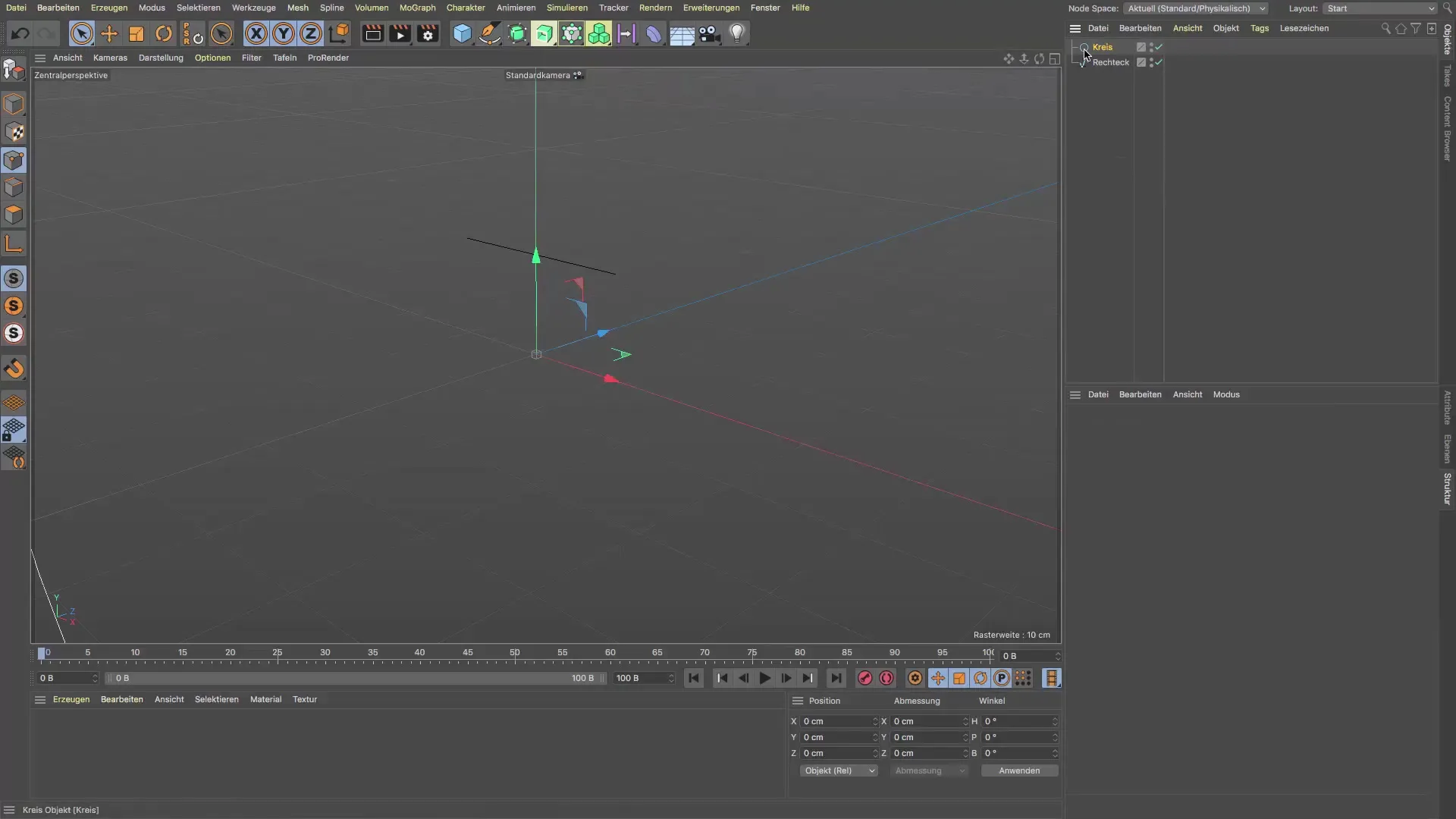
Task: Open the object manager hamburger menu
Action: click(x=1075, y=28)
